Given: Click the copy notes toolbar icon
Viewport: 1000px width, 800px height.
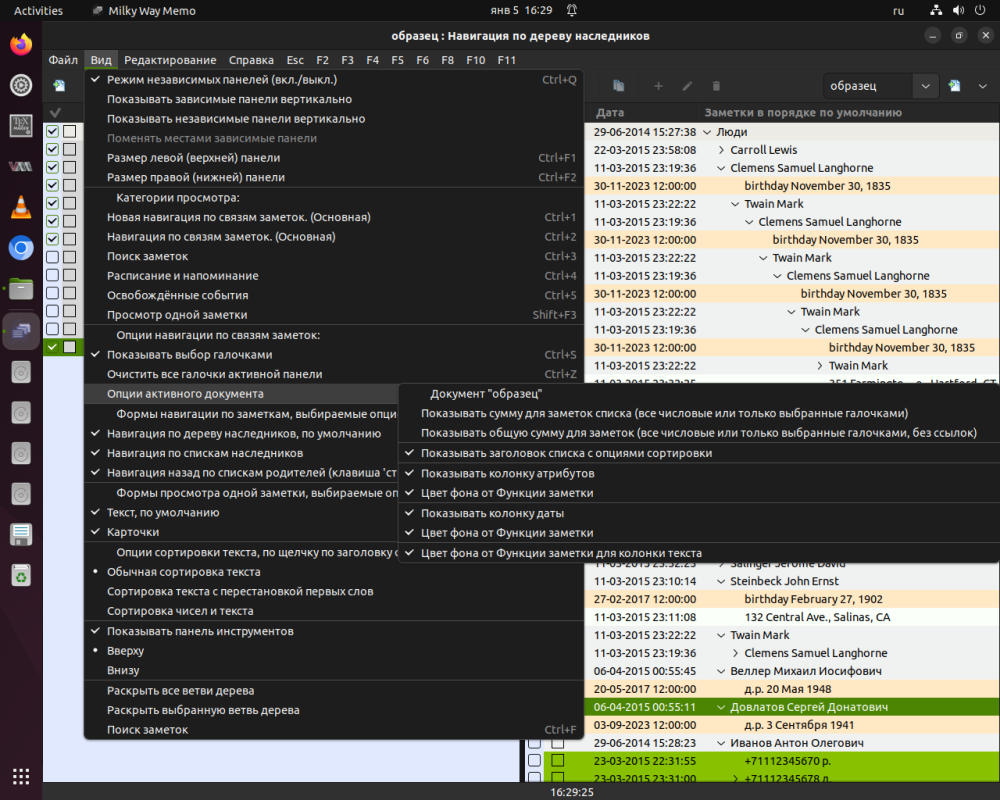Looking at the screenshot, I should coord(619,86).
